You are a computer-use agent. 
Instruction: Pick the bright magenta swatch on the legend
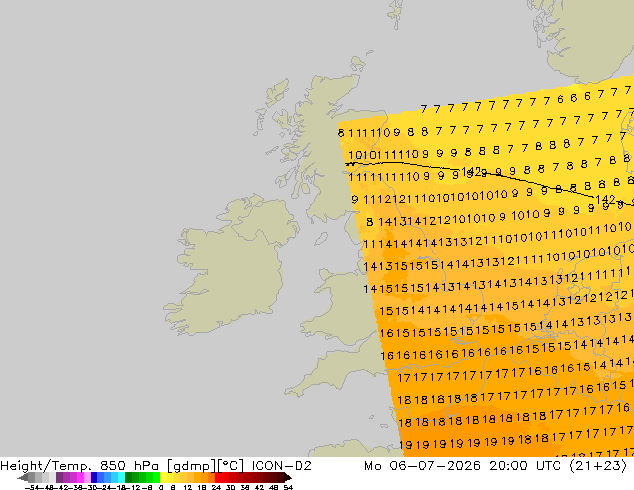[x=80, y=477]
